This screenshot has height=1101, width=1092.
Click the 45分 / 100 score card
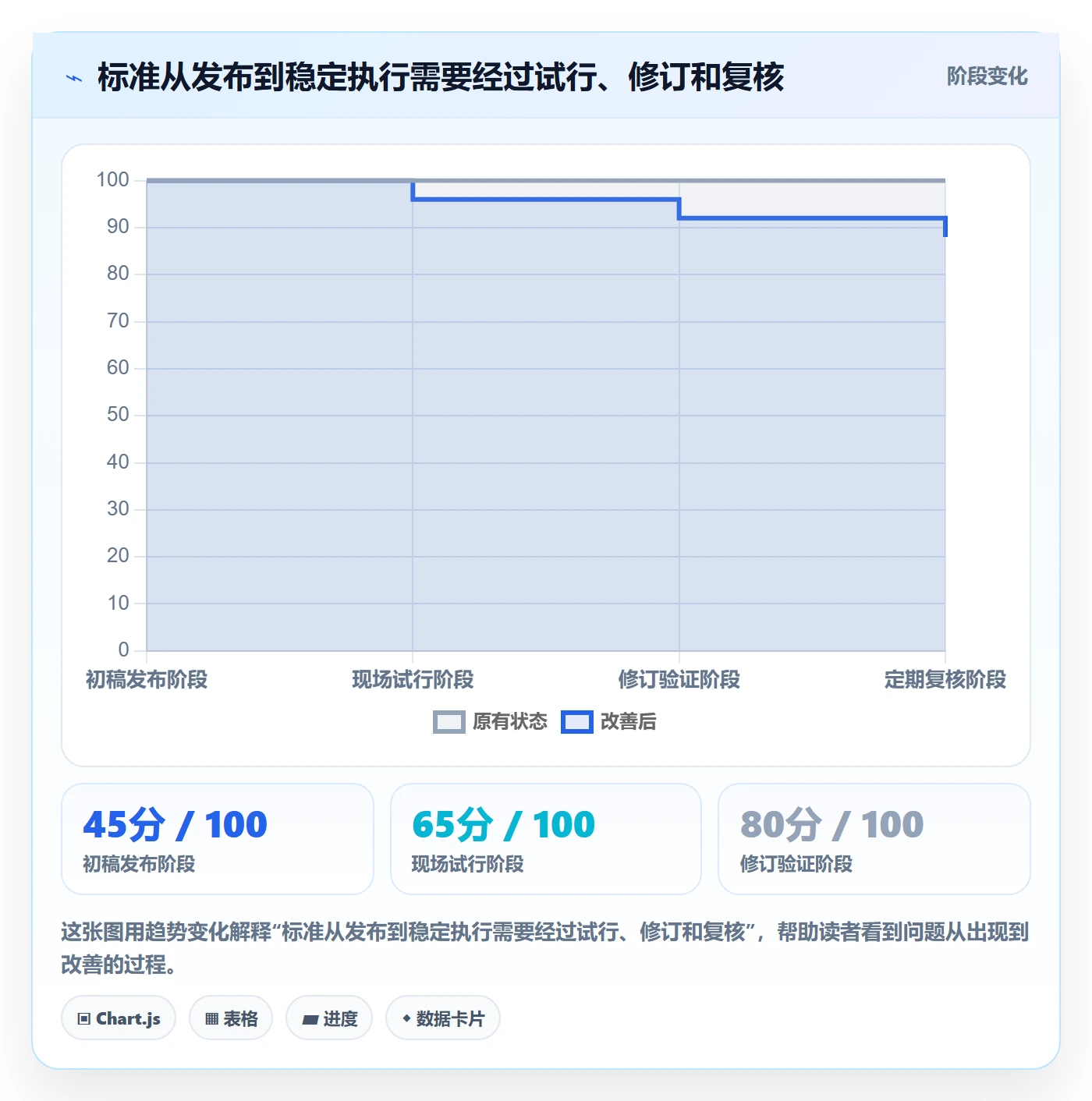click(x=218, y=839)
